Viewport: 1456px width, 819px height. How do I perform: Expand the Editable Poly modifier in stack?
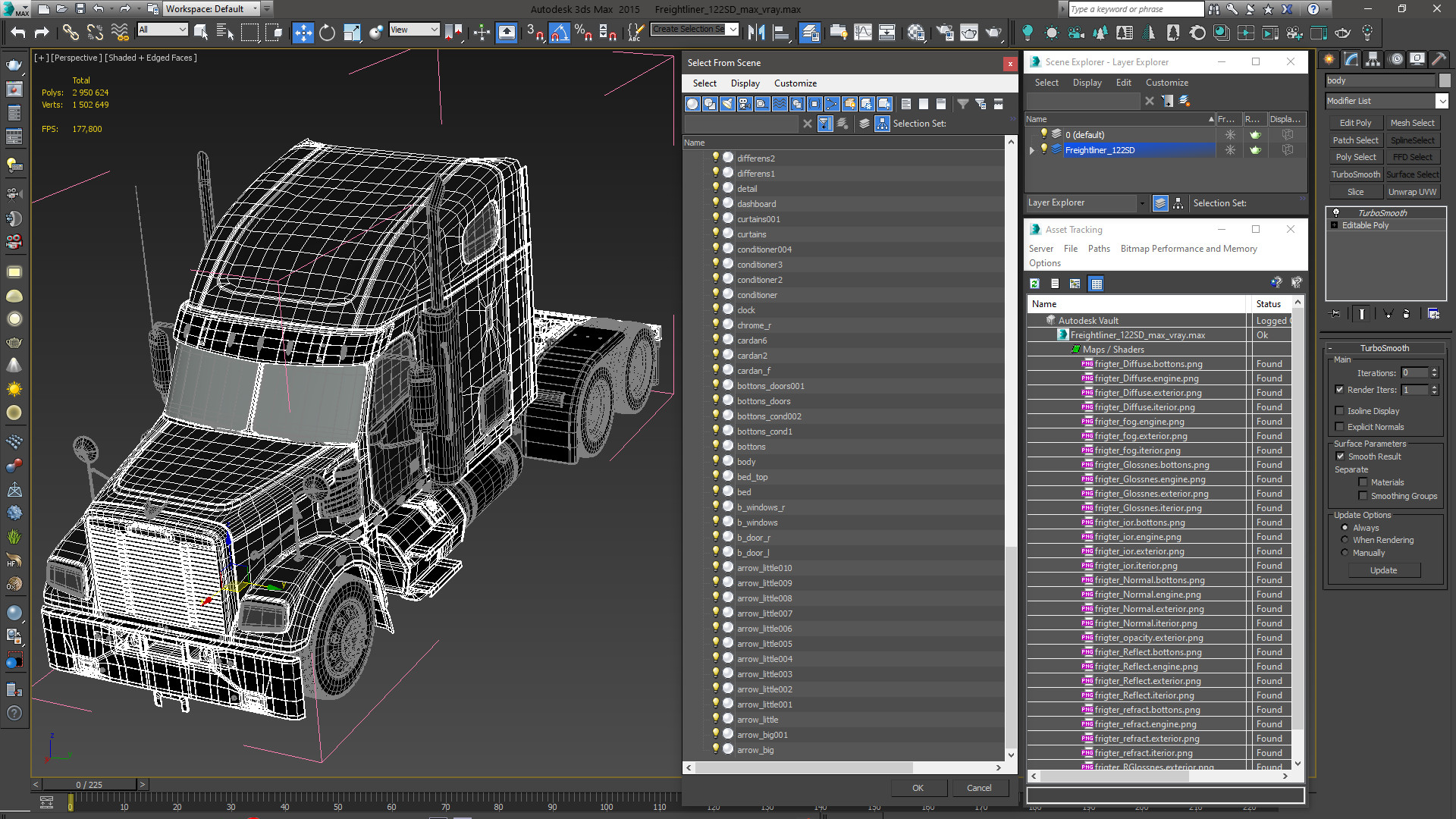click(x=1335, y=226)
